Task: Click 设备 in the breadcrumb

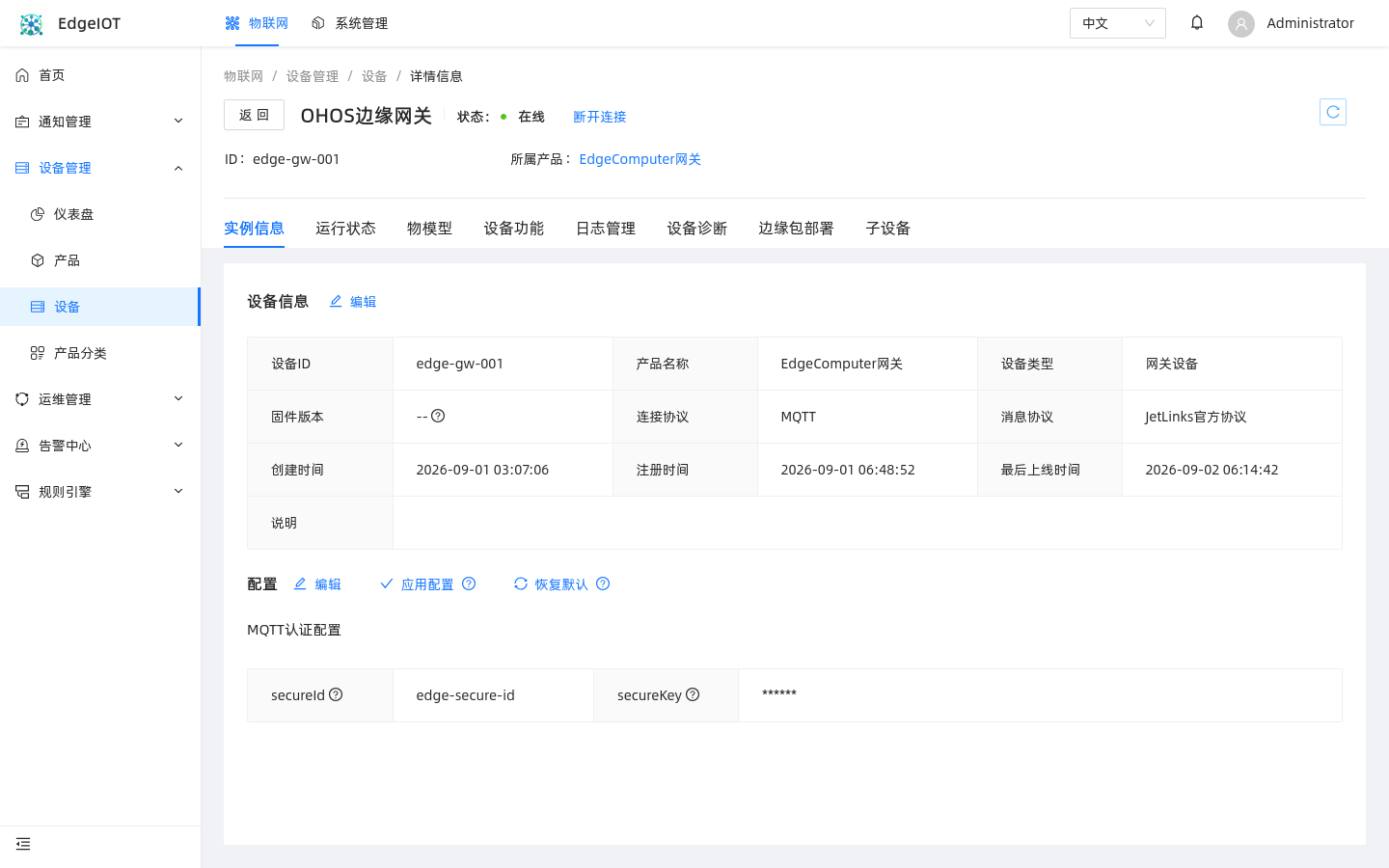Action: pyautogui.click(x=374, y=76)
